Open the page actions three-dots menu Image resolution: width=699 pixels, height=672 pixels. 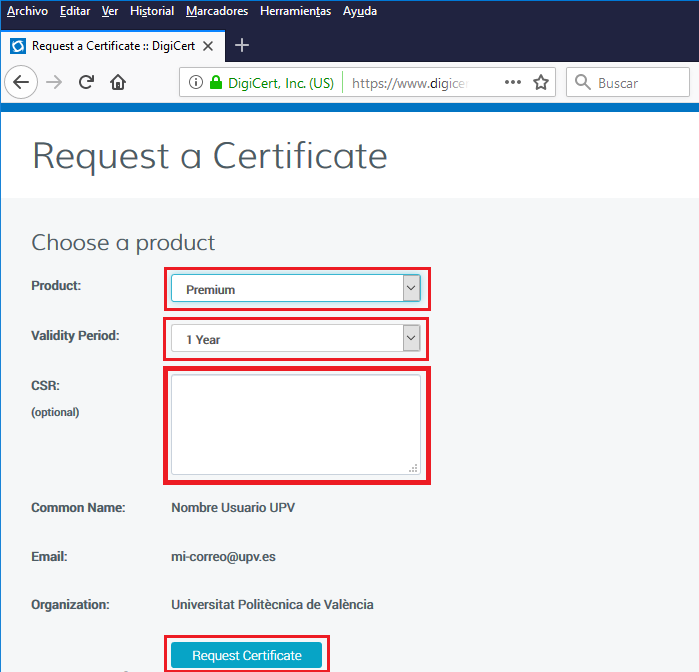coord(513,83)
